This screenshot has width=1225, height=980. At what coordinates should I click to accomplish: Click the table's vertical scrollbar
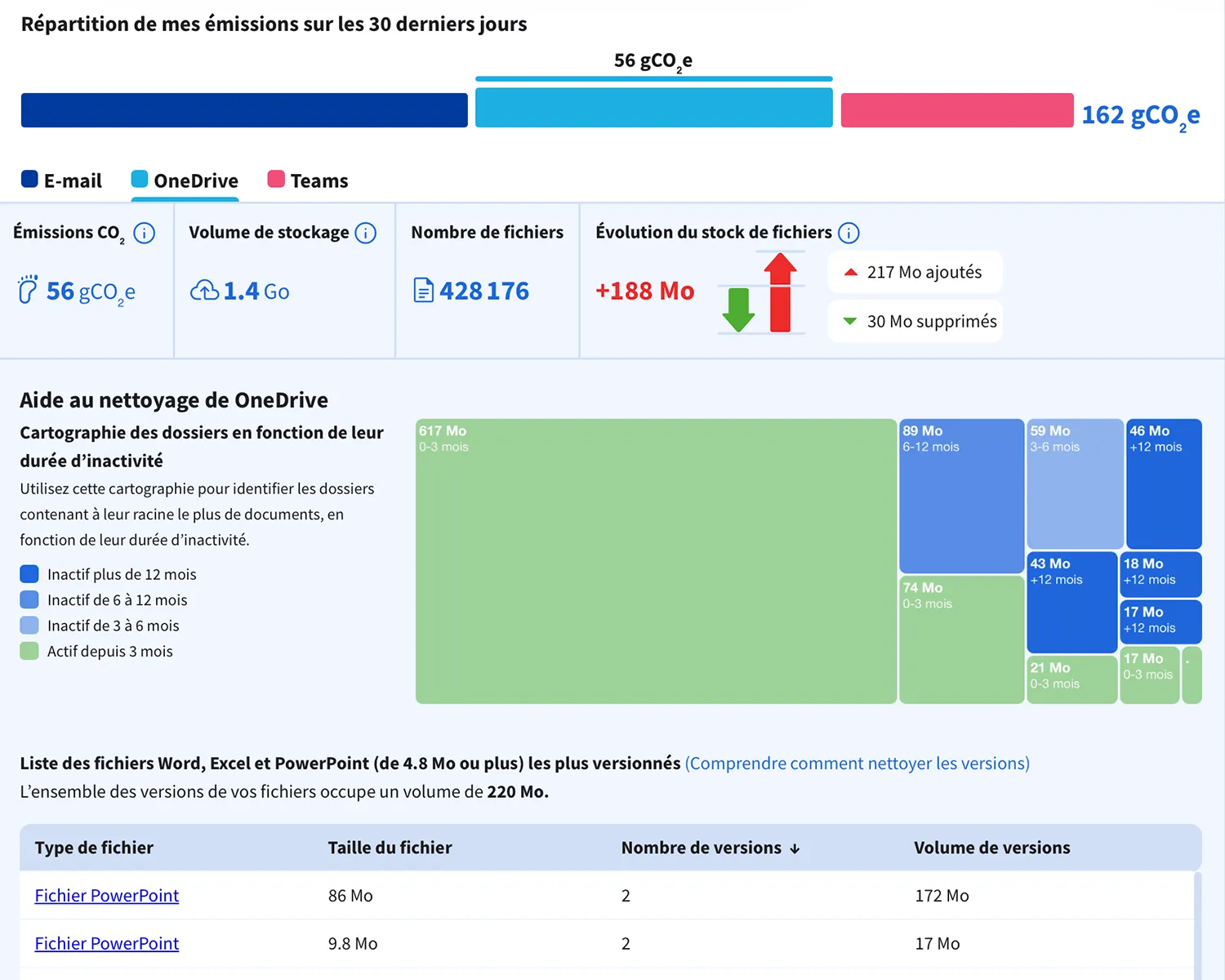pyautogui.click(x=1198, y=925)
